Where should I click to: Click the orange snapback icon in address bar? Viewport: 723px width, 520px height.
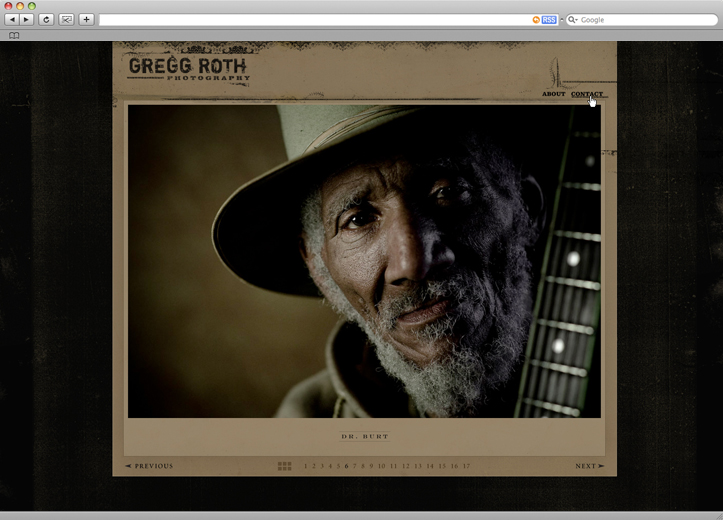(x=536, y=20)
